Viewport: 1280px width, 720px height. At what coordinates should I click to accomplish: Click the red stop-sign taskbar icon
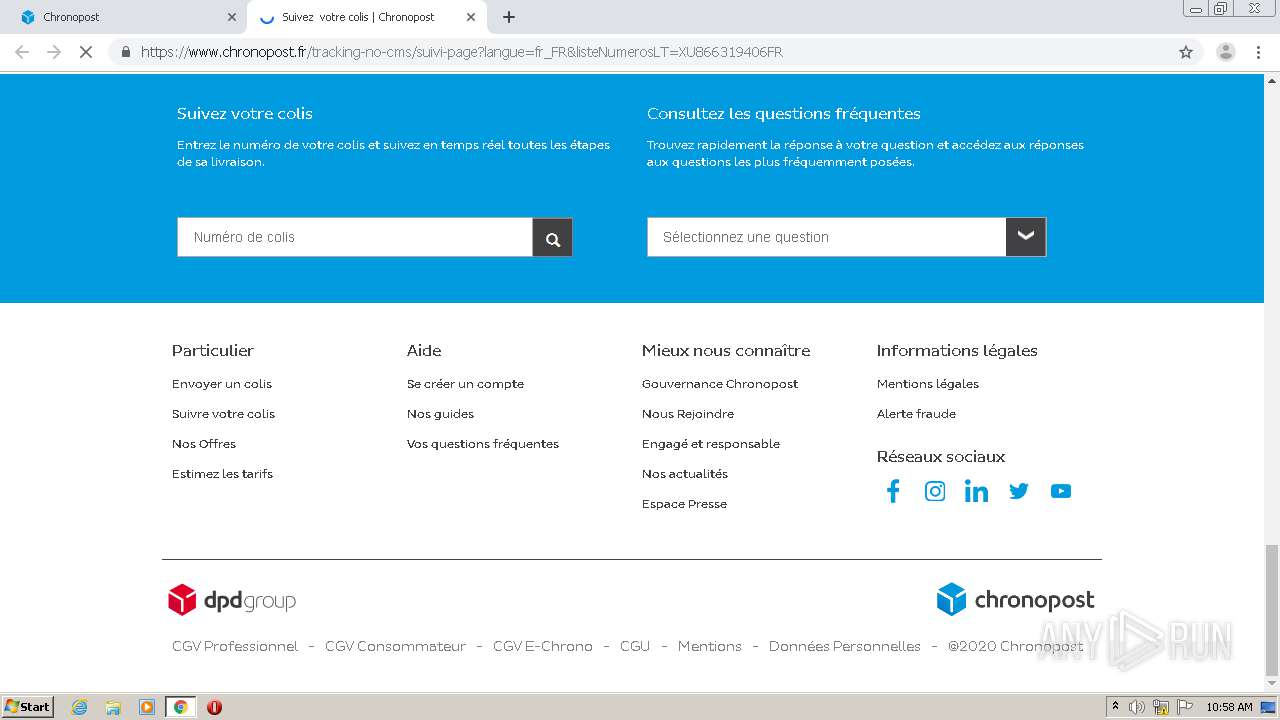point(214,707)
